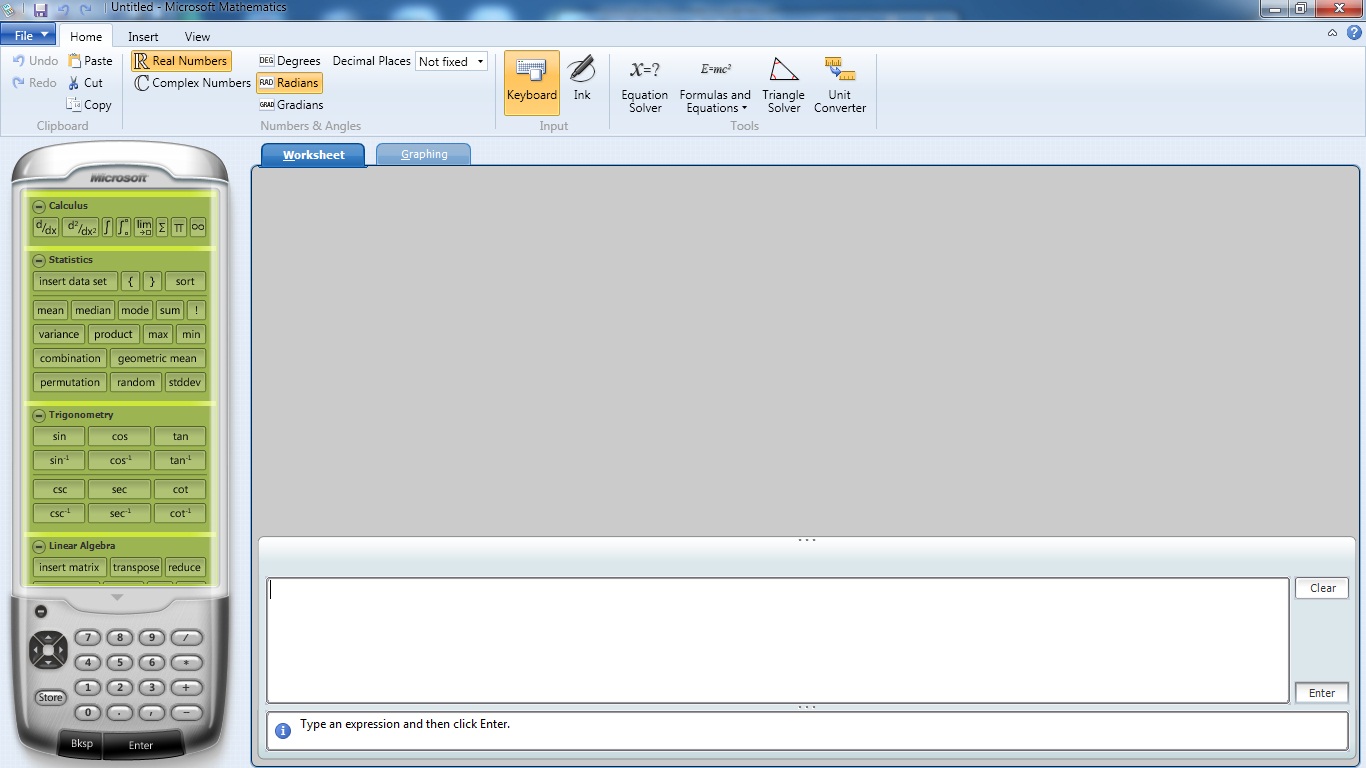Viewport: 1366px width, 768px height.
Task: Set angle unit to Gradians
Action: [x=291, y=105]
